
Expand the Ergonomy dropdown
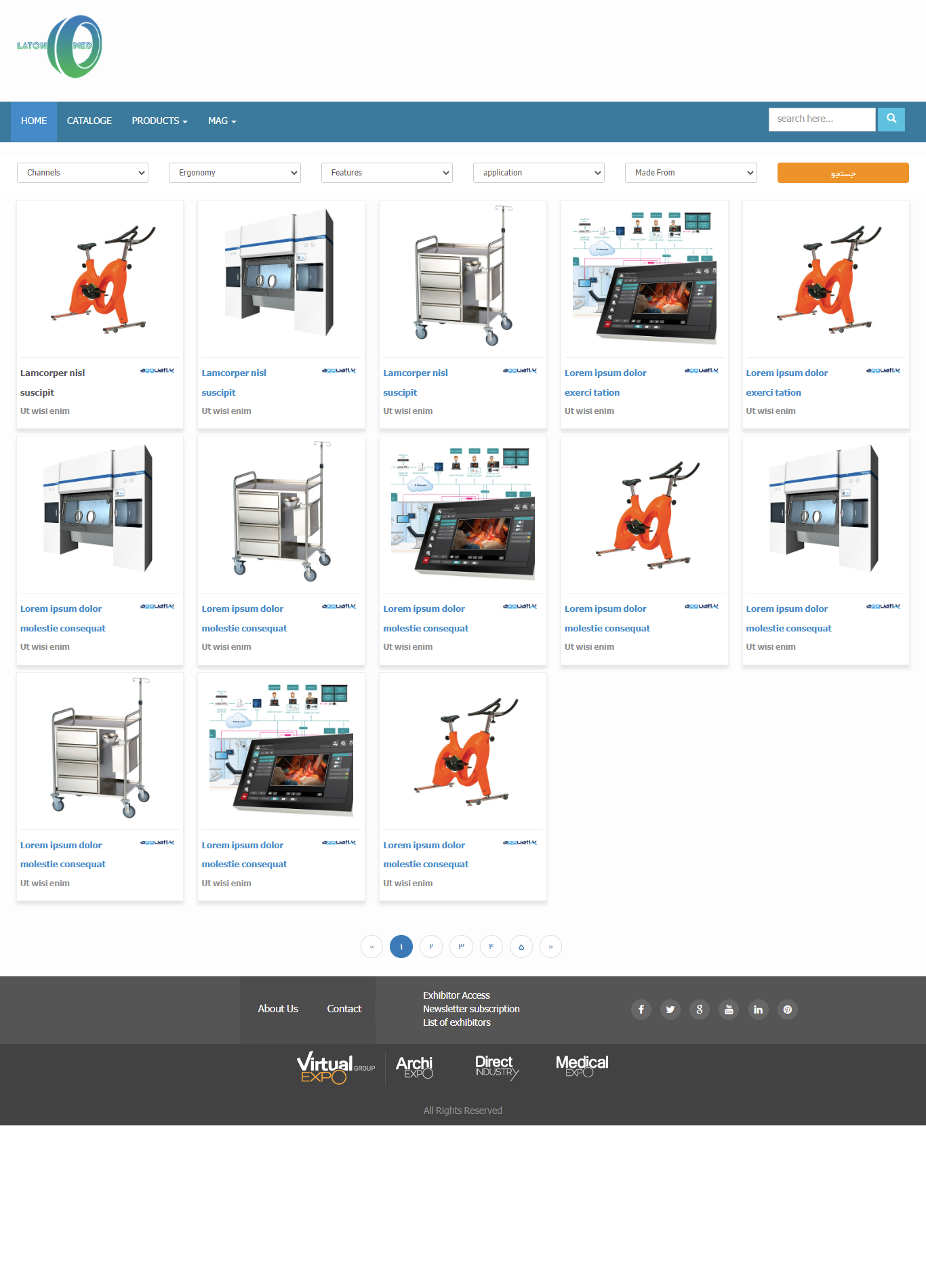(x=235, y=173)
